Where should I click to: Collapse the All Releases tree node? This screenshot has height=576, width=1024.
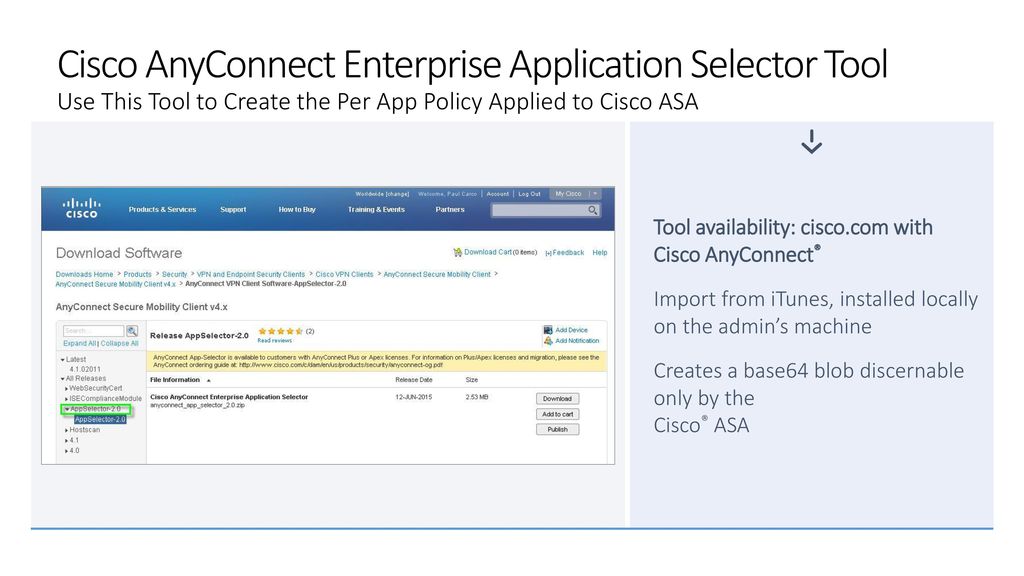[x=63, y=379]
